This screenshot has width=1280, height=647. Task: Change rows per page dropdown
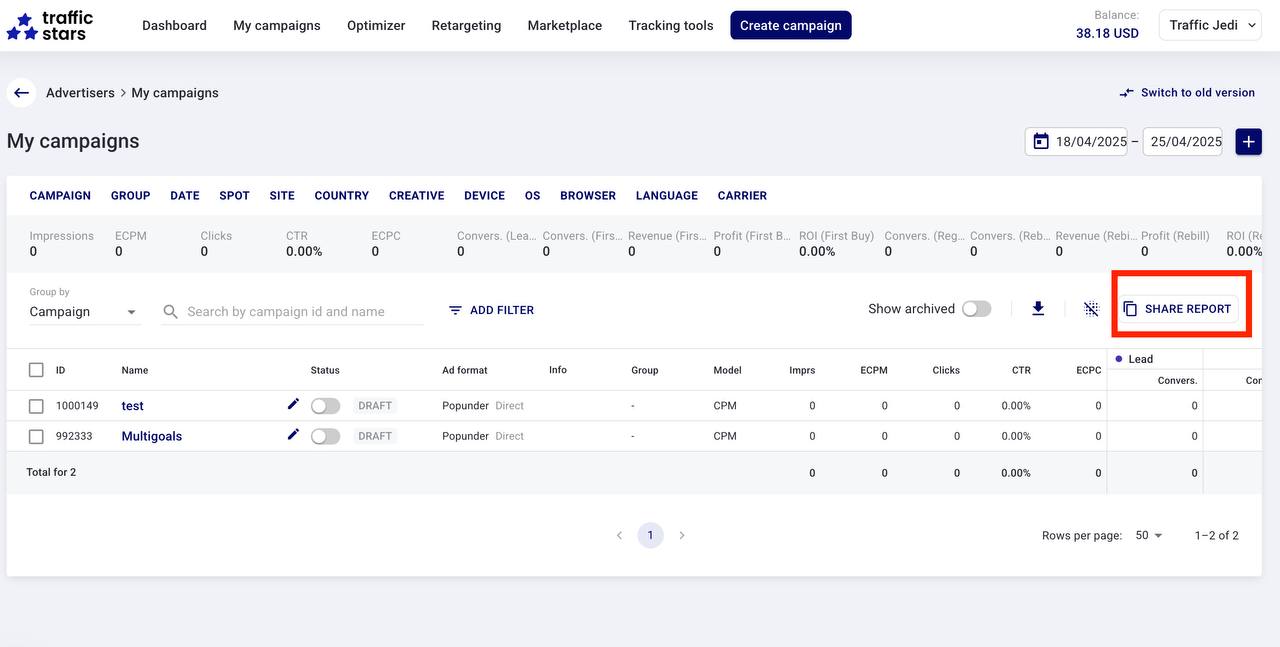coord(1149,536)
